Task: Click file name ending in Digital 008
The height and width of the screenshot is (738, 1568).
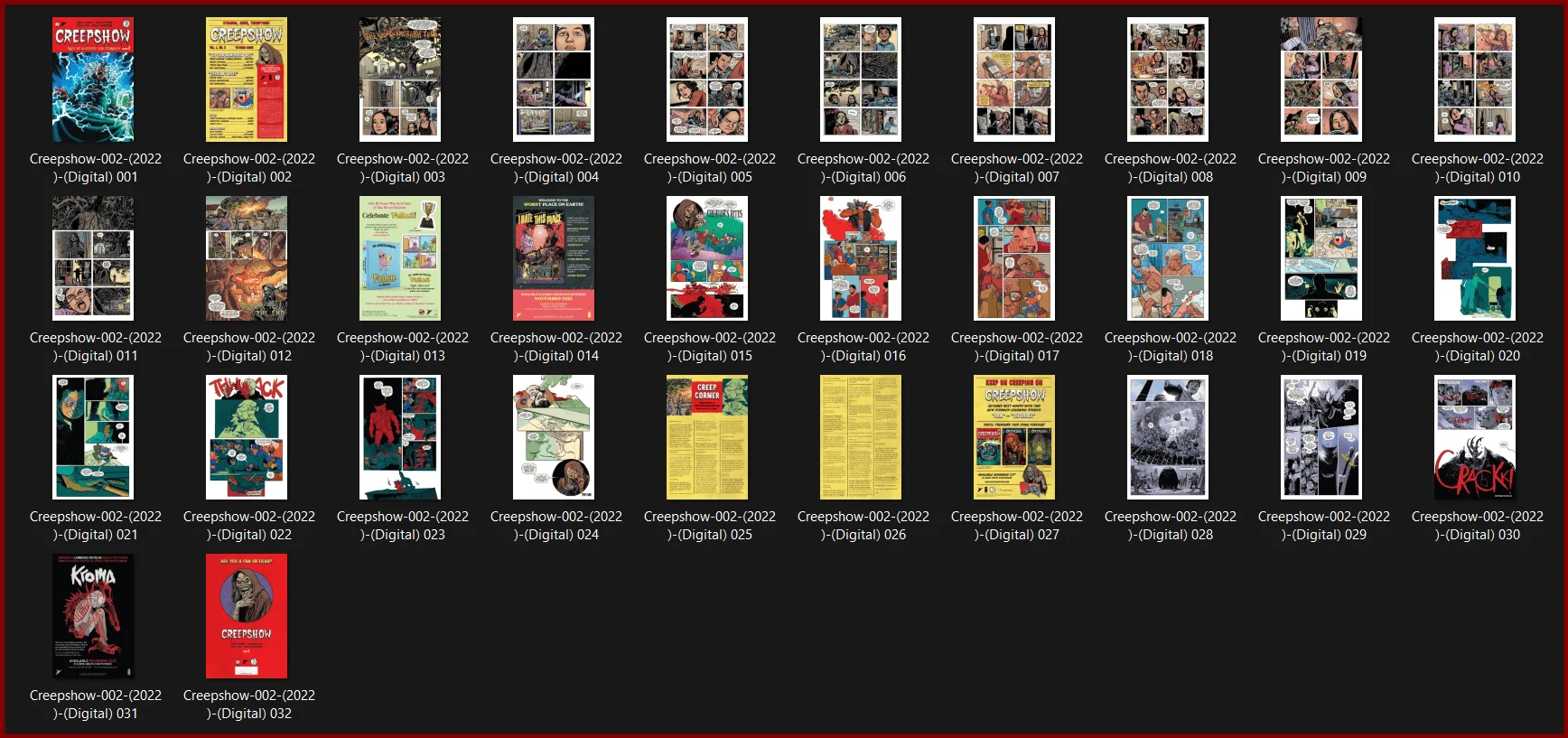Action: (x=1171, y=168)
